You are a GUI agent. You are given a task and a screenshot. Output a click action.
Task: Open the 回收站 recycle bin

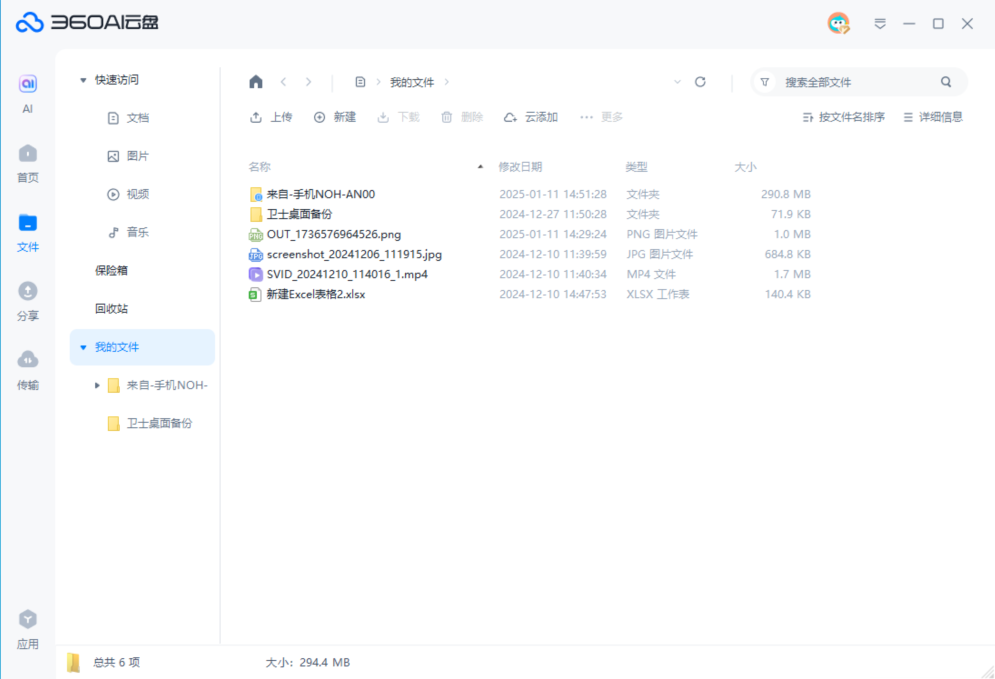(x=112, y=308)
